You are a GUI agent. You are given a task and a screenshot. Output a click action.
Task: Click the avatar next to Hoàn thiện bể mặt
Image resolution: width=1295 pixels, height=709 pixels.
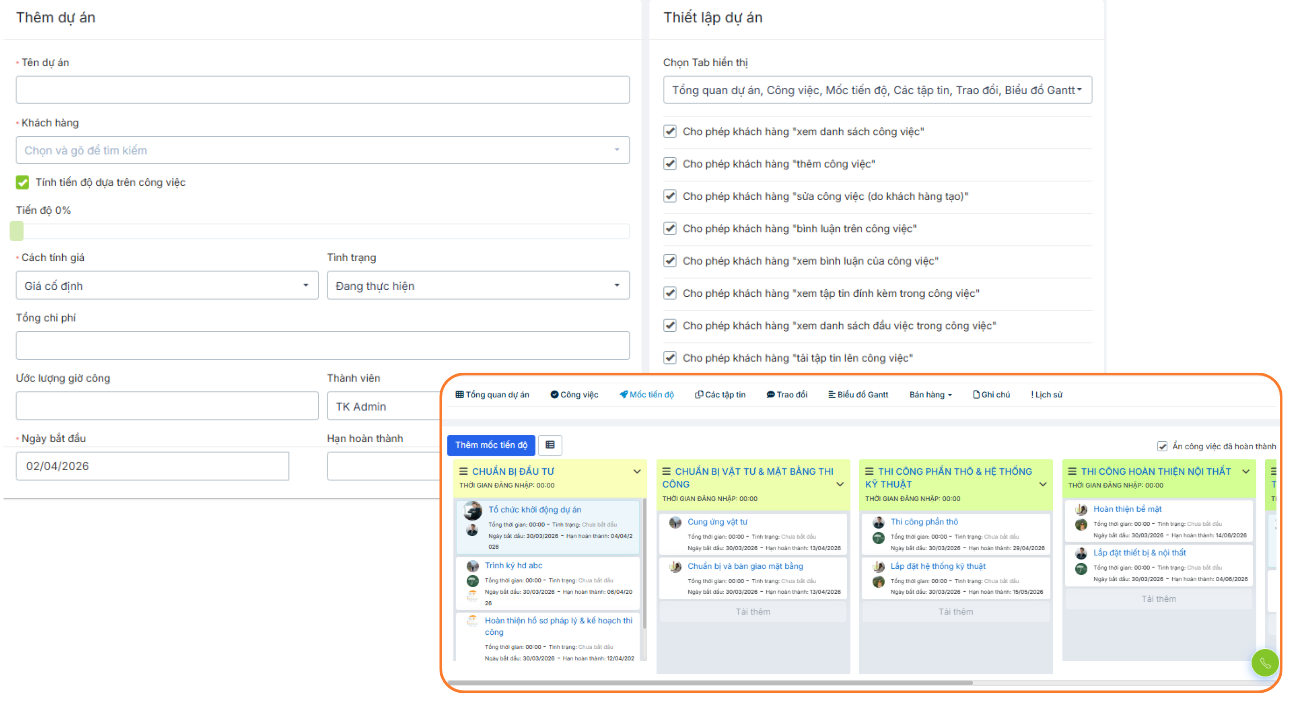[x=1081, y=510]
